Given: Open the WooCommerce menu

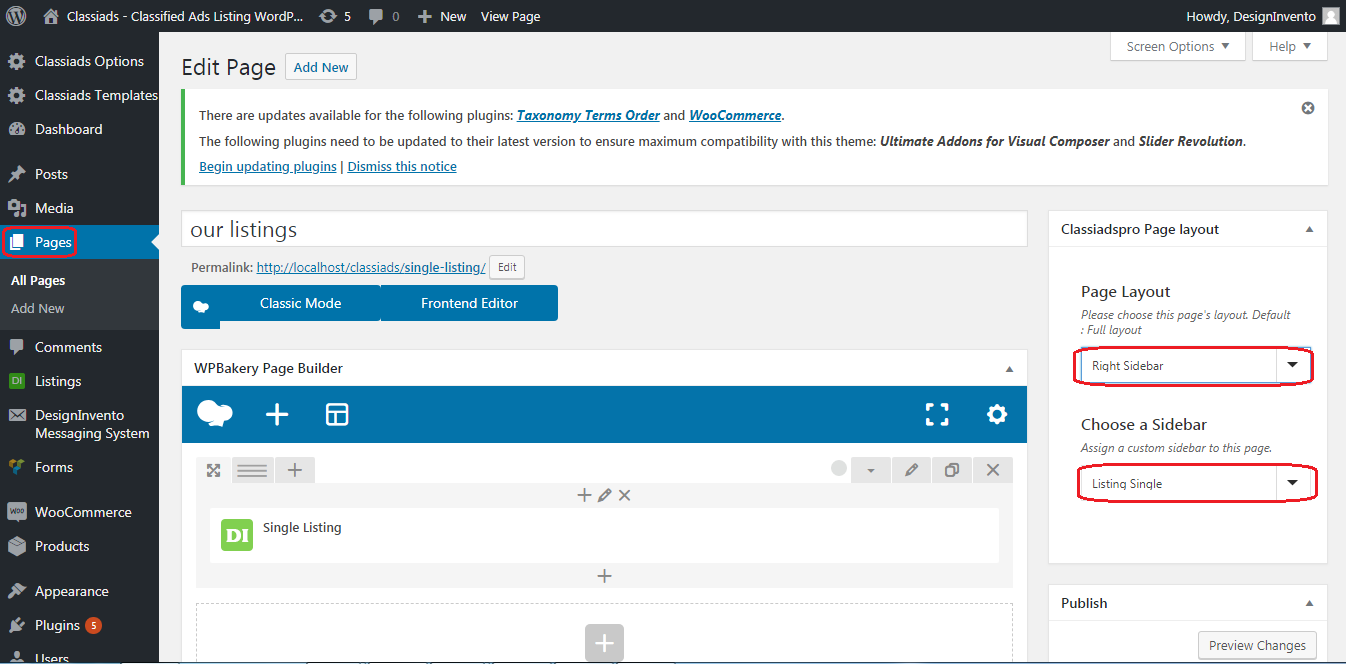Looking at the screenshot, I should pos(79,512).
